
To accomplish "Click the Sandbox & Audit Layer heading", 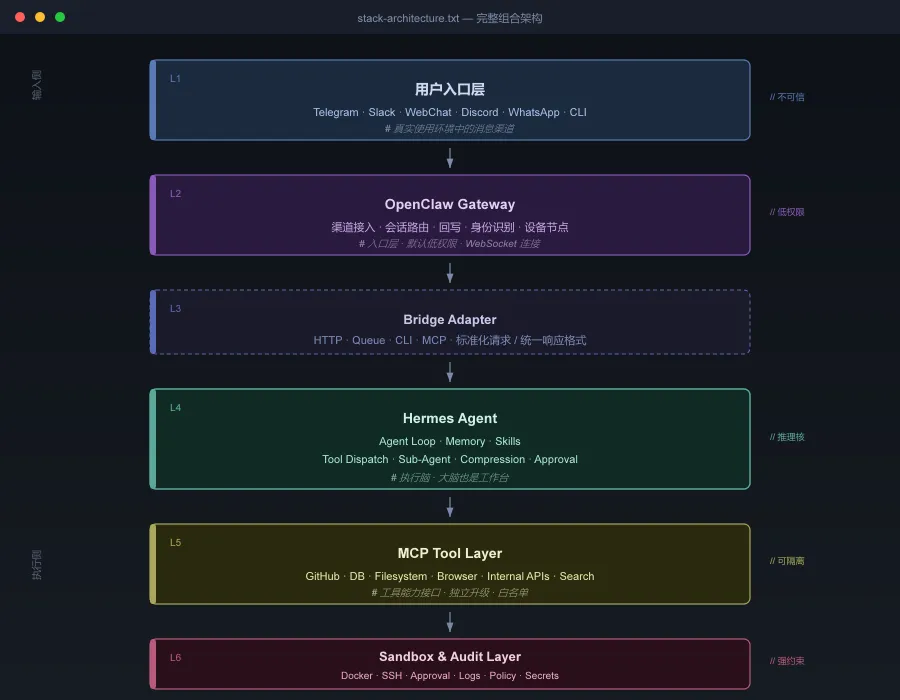I will click(450, 657).
